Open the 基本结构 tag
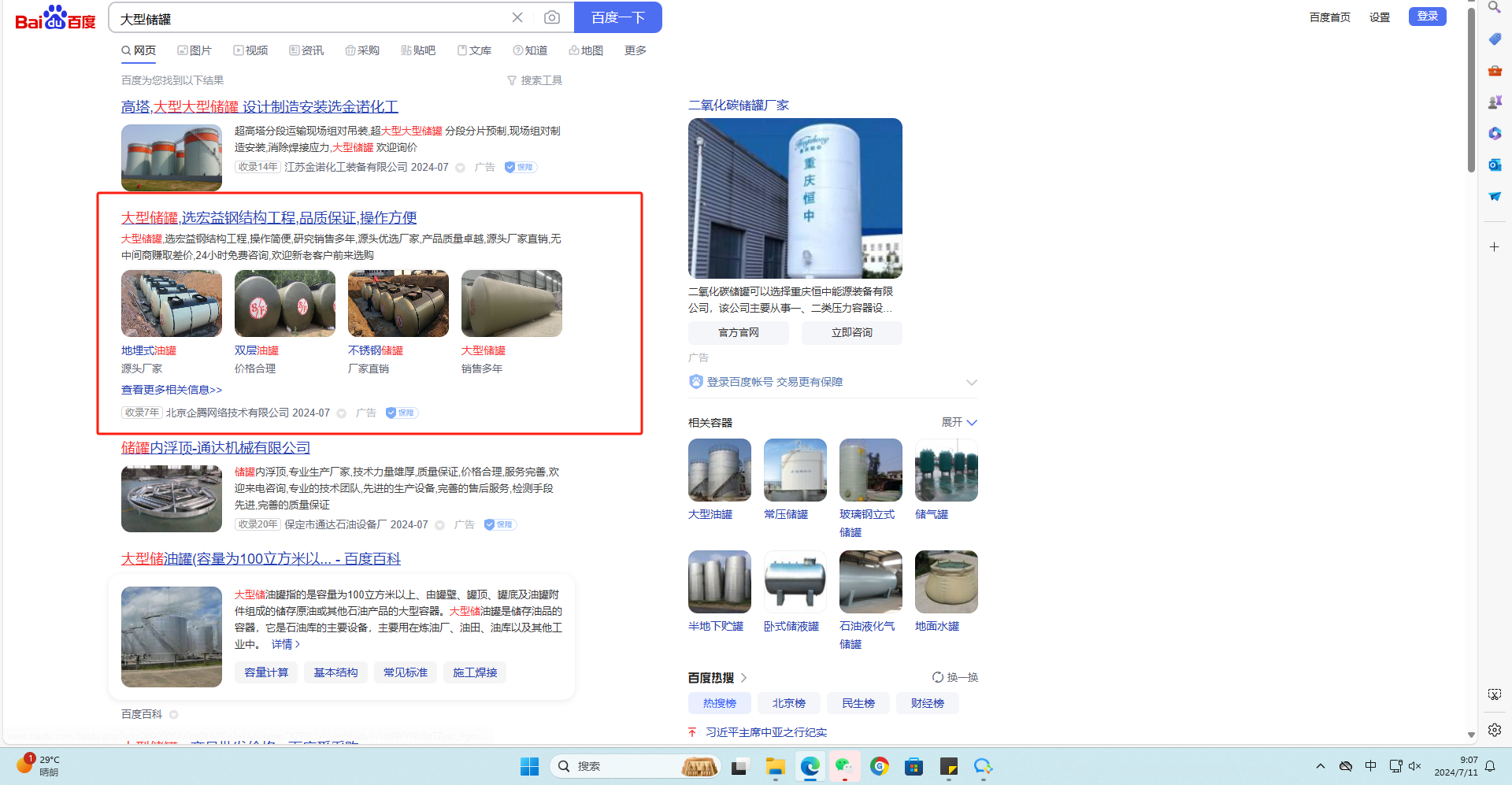The width and height of the screenshot is (1512, 785). (x=335, y=672)
